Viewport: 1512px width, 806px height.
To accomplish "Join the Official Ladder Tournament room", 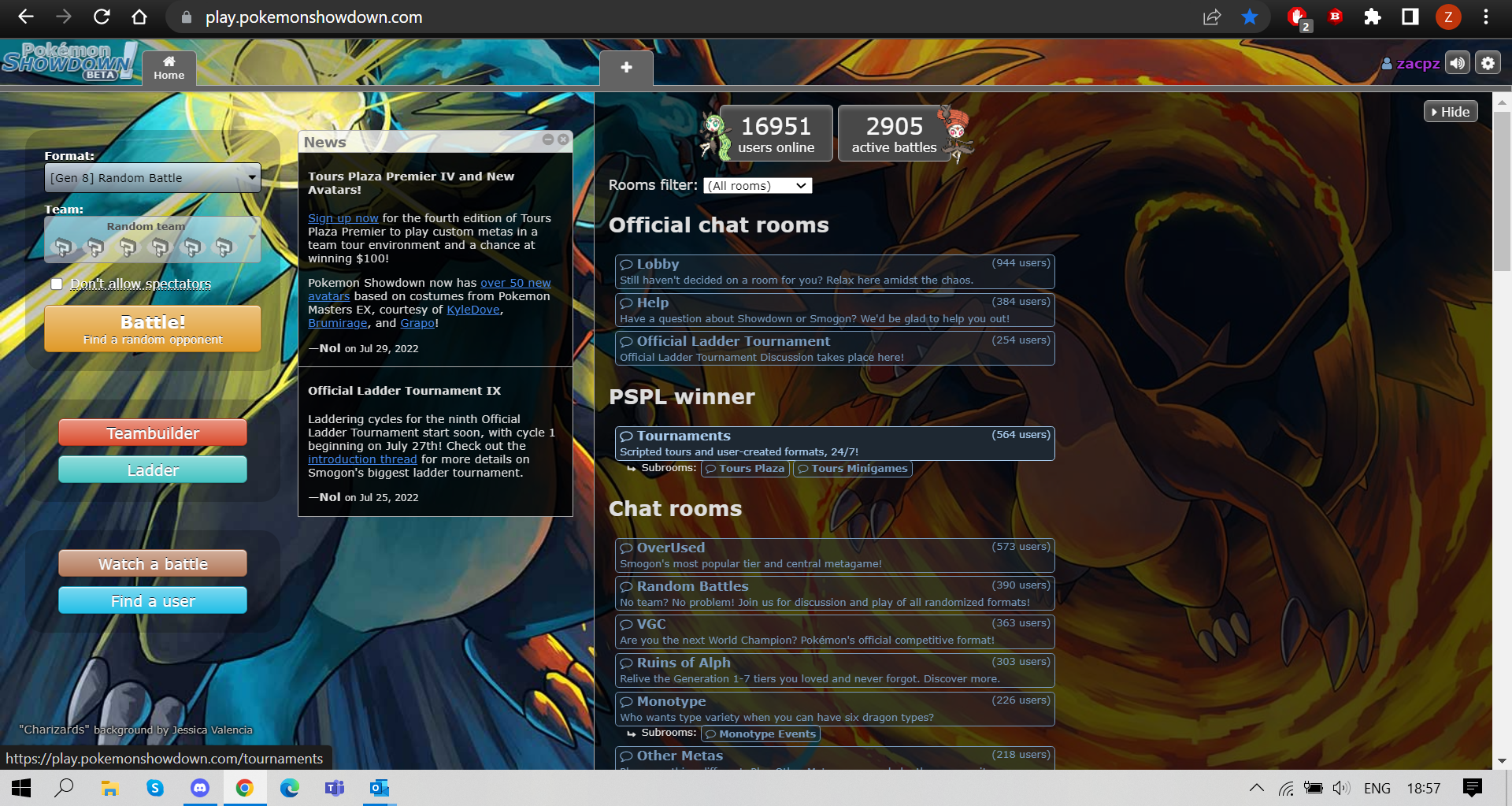I will pyautogui.click(x=835, y=348).
